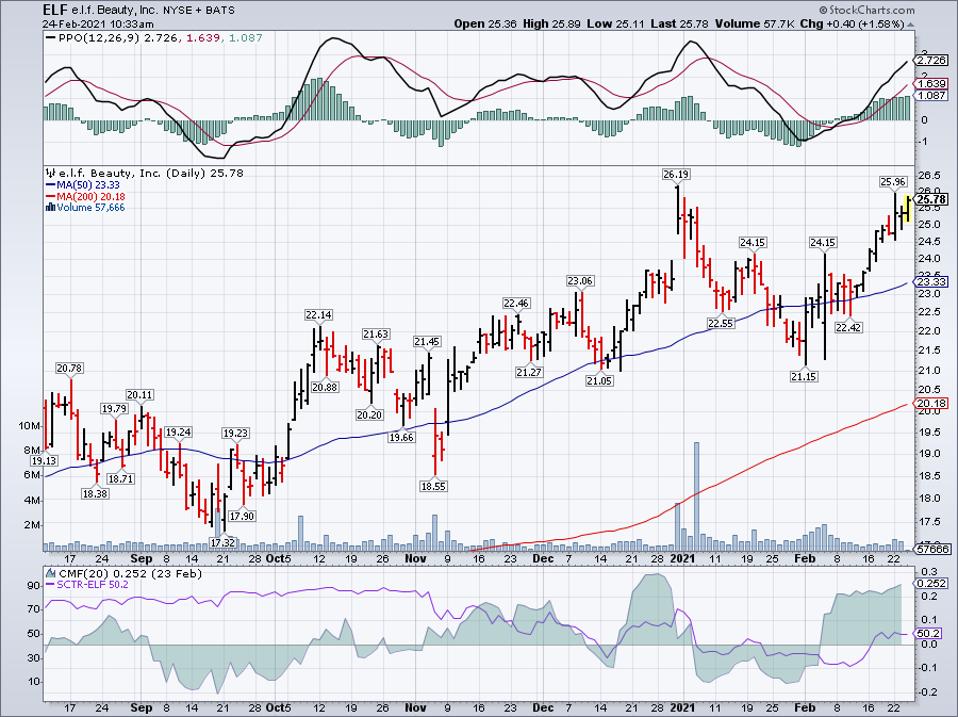958x717 pixels.
Task: Click the 21.63 price label
Action: (x=376, y=334)
